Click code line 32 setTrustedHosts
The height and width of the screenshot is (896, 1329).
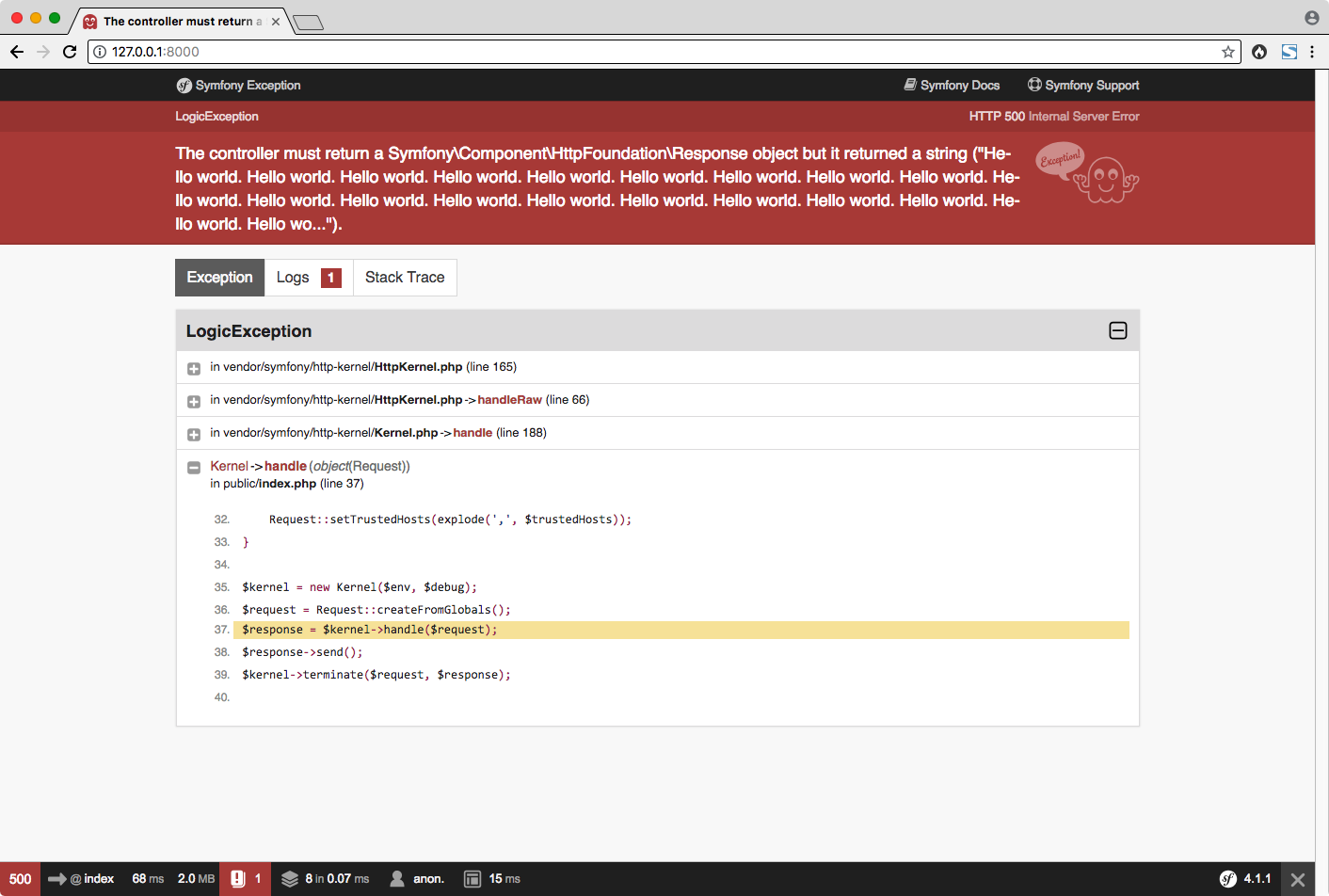click(450, 520)
